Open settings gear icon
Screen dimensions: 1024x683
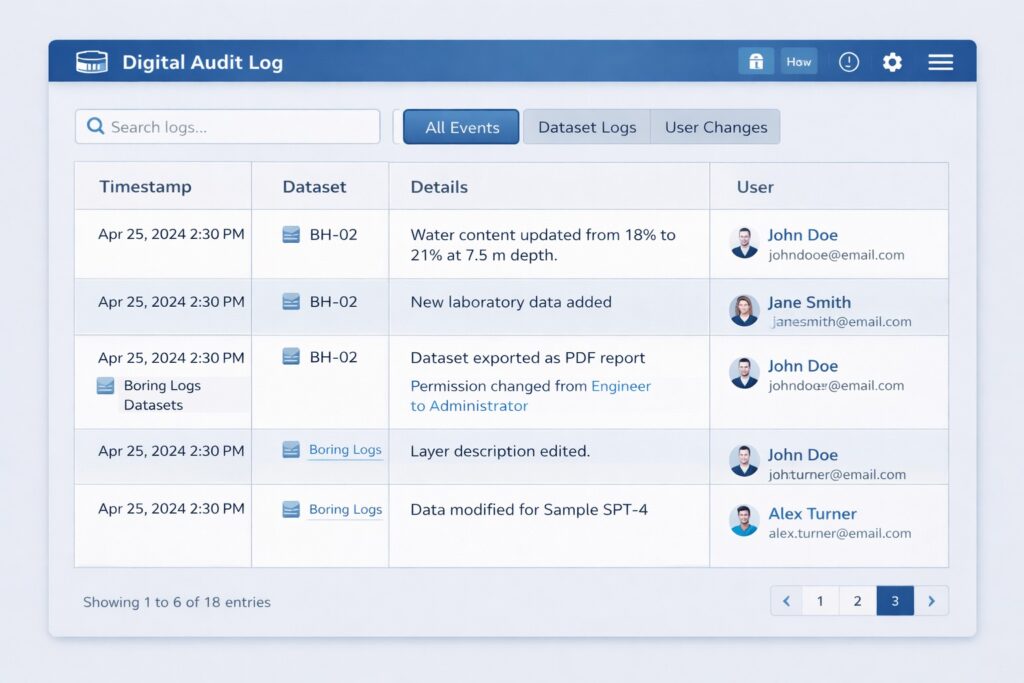[x=892, y=62]
